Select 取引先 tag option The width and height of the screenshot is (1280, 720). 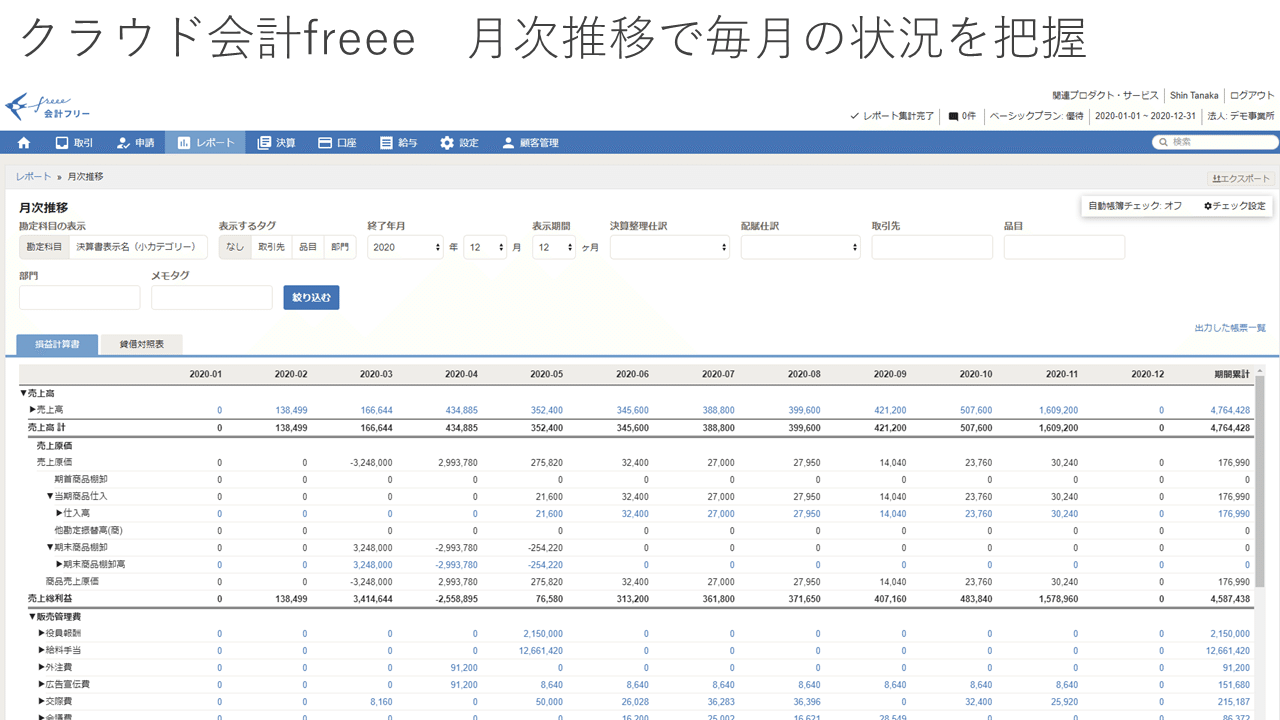tap(271, 246)
